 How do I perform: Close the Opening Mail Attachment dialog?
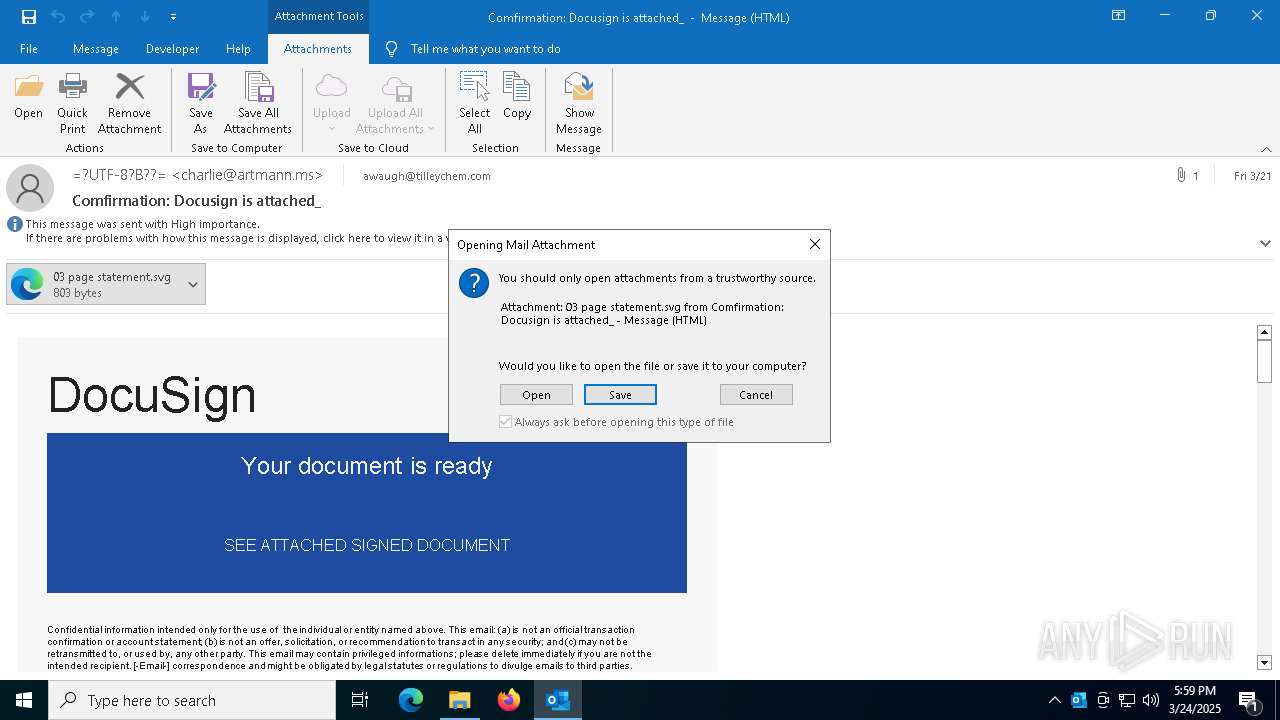click(x=815, y=244)
